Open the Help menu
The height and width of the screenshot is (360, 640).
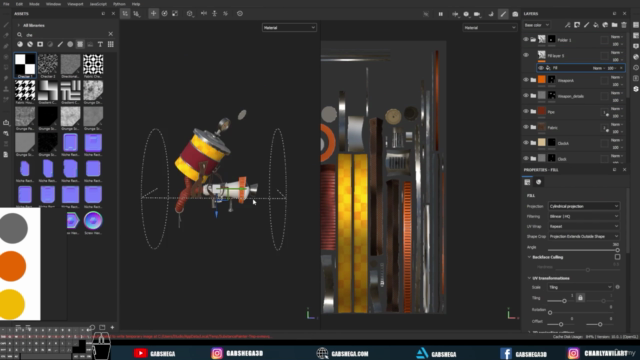(x=136, y=4)
